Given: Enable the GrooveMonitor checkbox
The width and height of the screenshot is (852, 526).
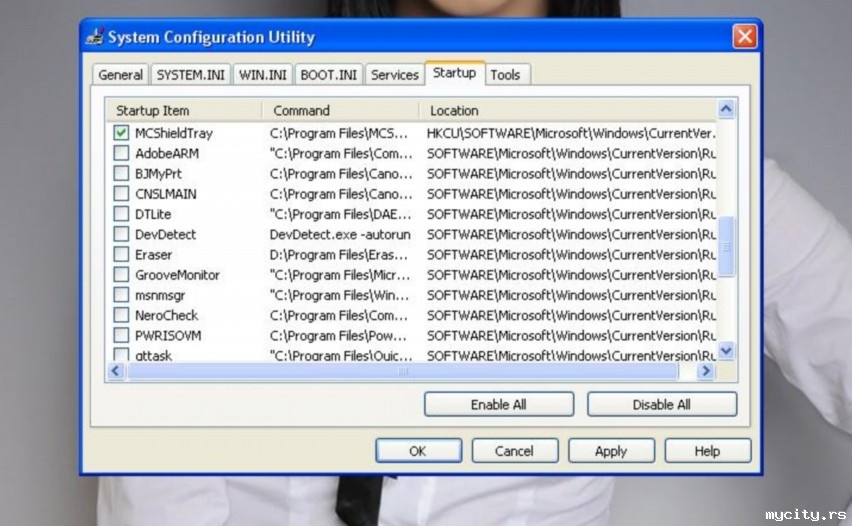Looking at the screenshot, I should click(x=121, y=274).
